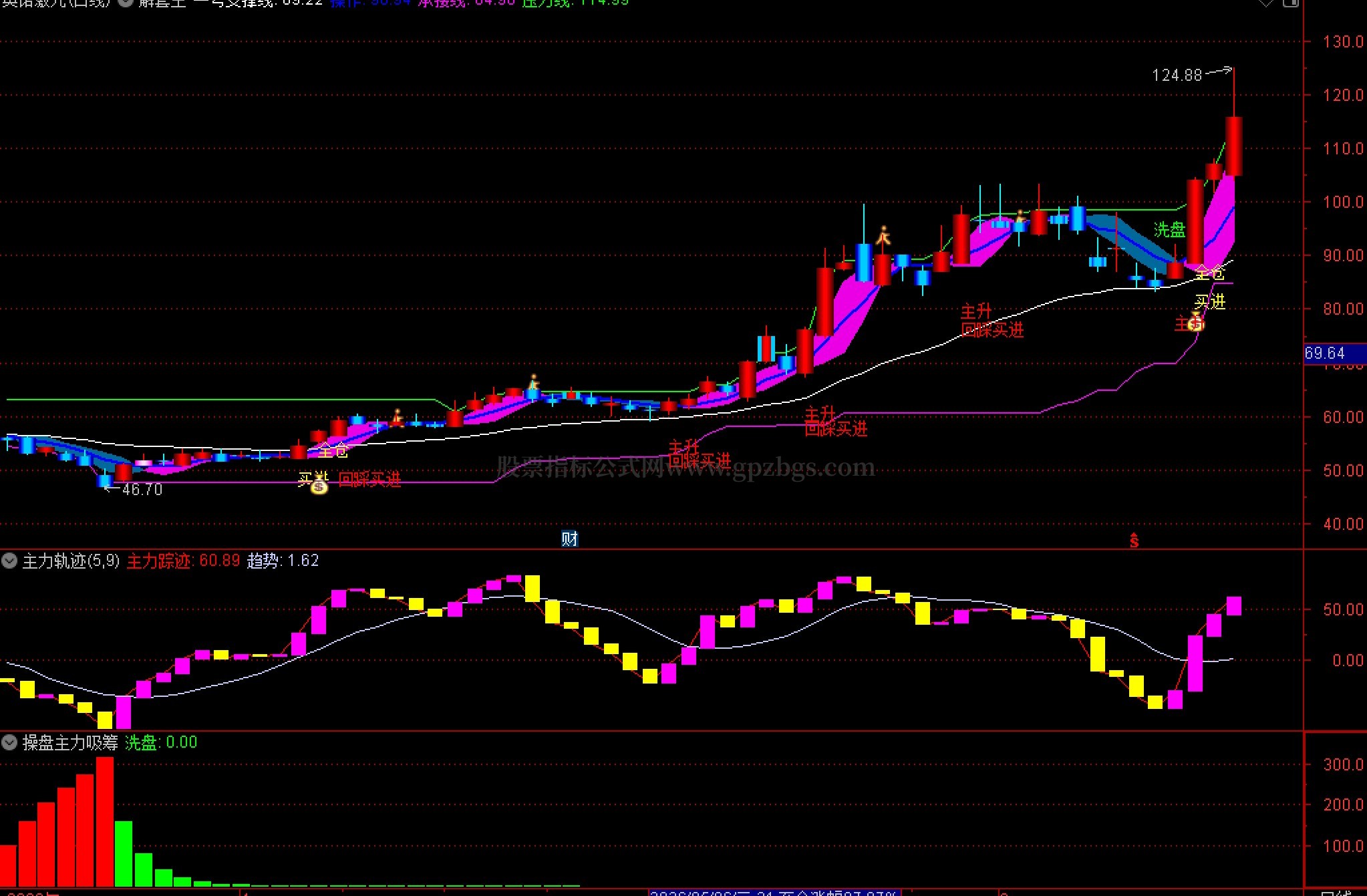Toggle the 解套王 main chart indicator button
This screenshot has height=896, width=1367.
coord(125,2)
